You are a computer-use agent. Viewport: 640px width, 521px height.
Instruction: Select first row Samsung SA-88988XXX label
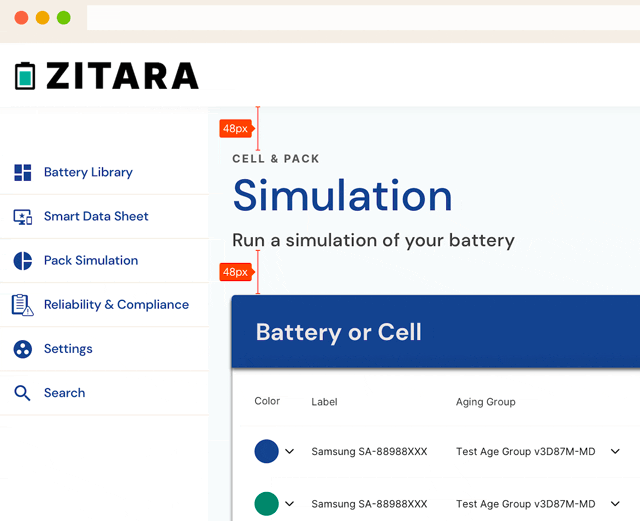[369, 452]
